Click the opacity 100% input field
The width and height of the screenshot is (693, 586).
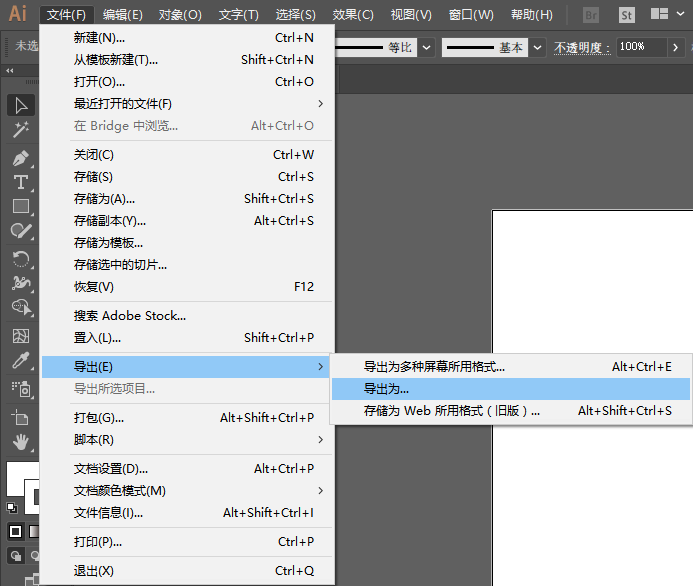641,47
